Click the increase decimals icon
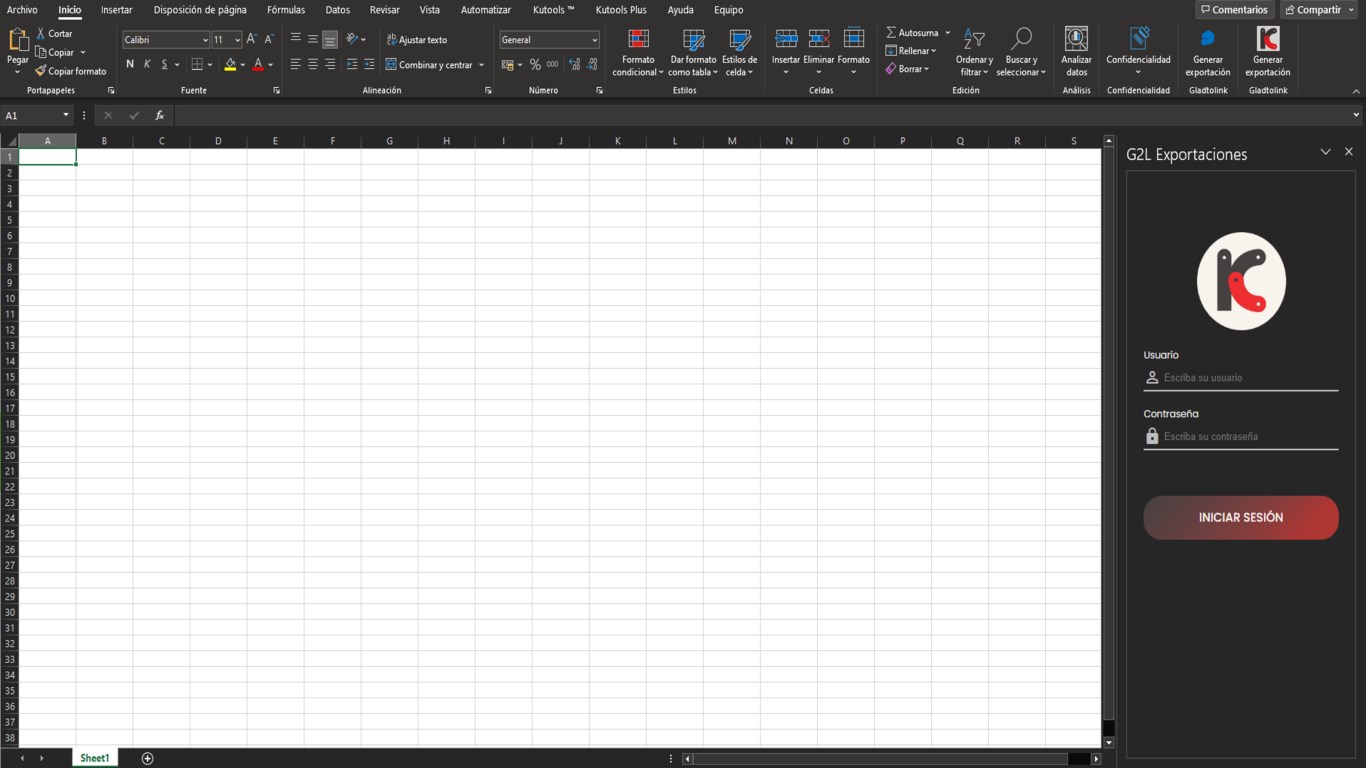Viewport: 1366px width, 768px height. 574,65
